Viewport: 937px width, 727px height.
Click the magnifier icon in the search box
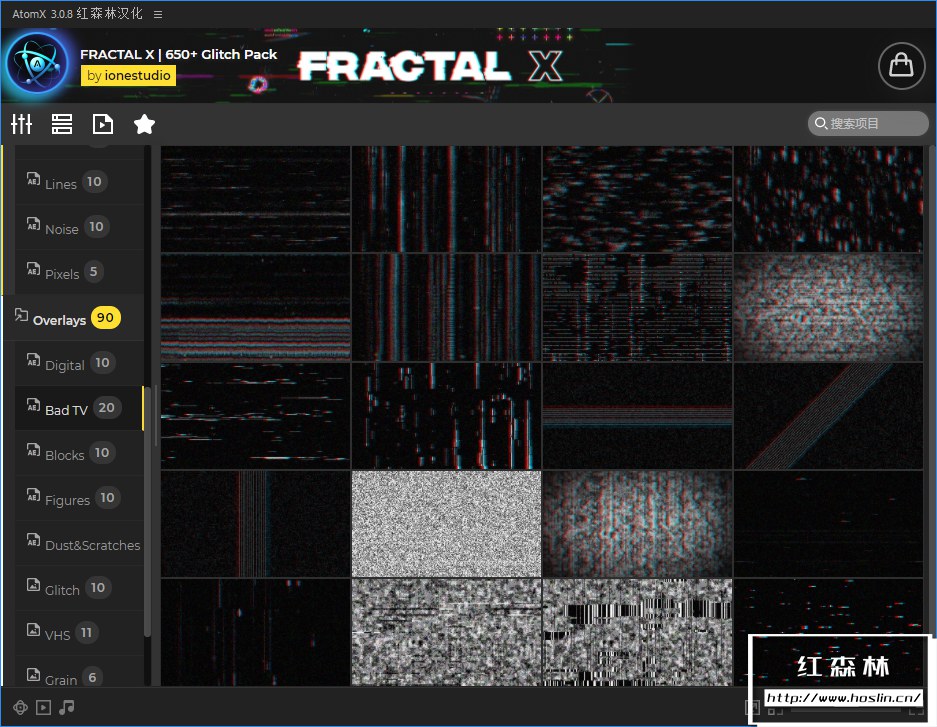point(821,124)
